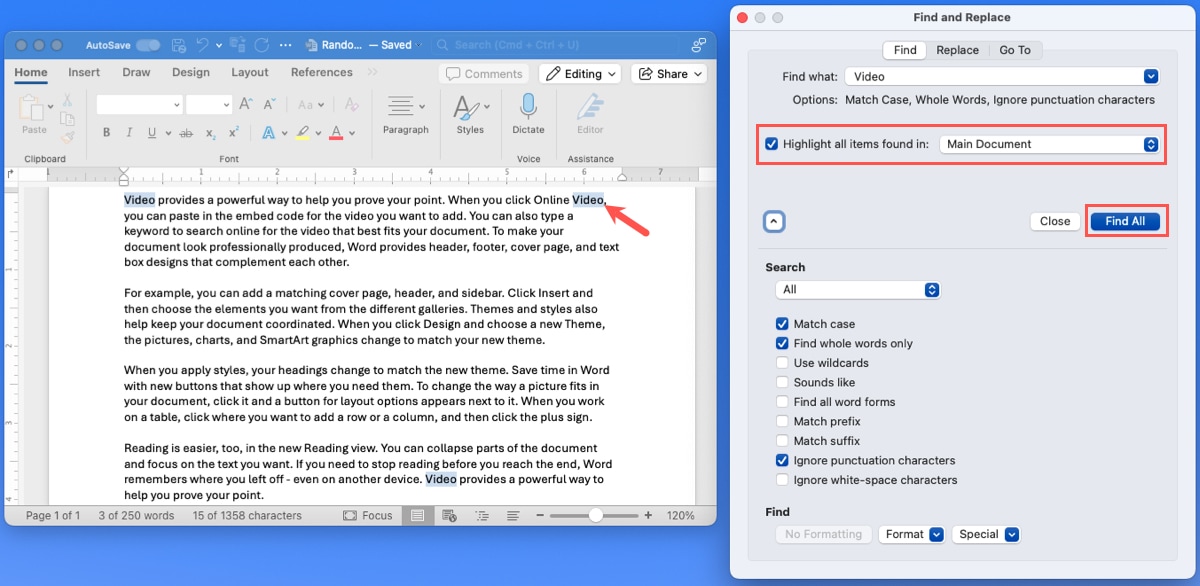Select the Insert ribbon tab

click(83, 72)
